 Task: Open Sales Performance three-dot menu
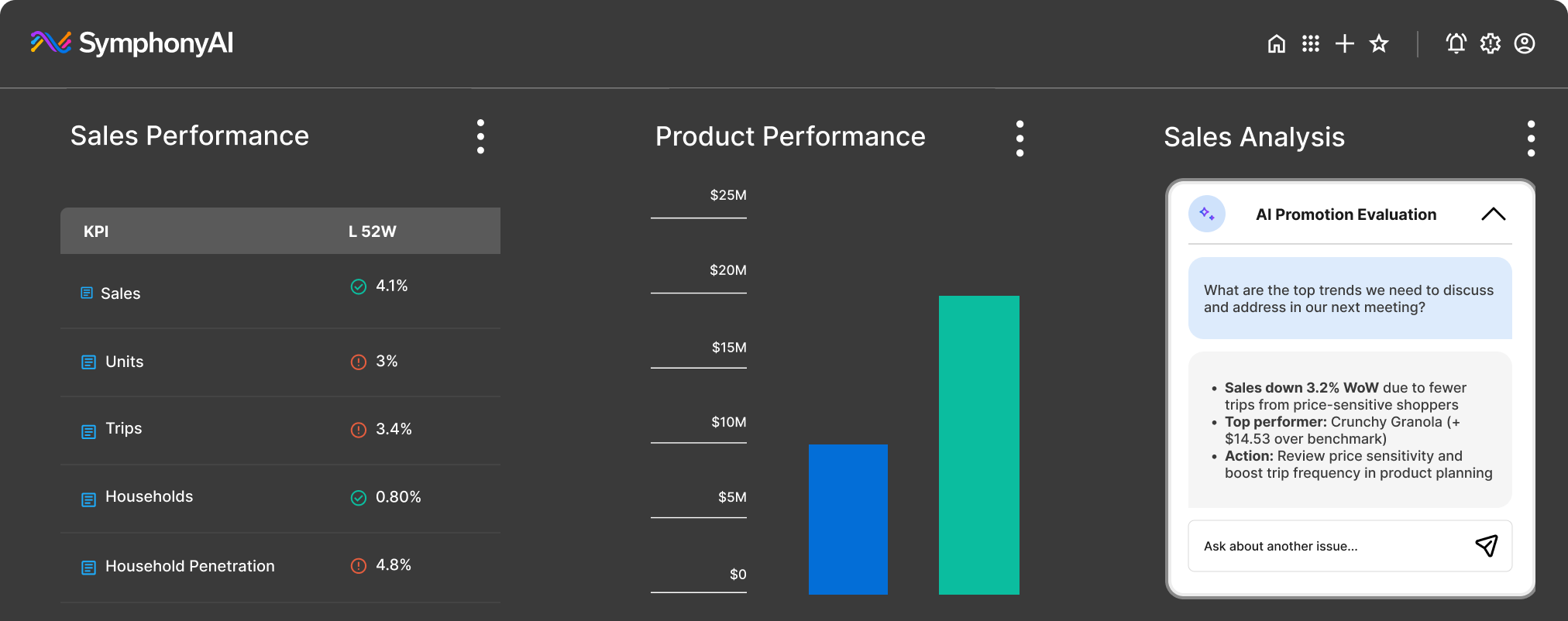coord(480,137)
